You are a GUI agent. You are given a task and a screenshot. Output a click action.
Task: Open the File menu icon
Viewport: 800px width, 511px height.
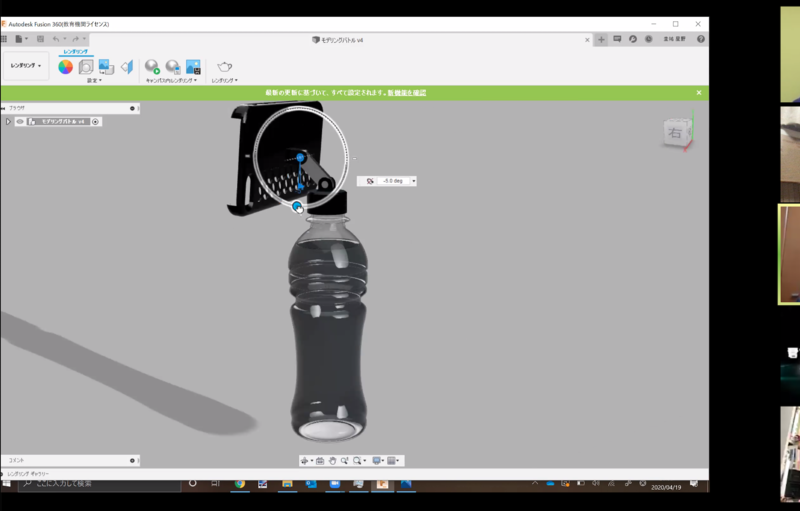pos(19,39)
